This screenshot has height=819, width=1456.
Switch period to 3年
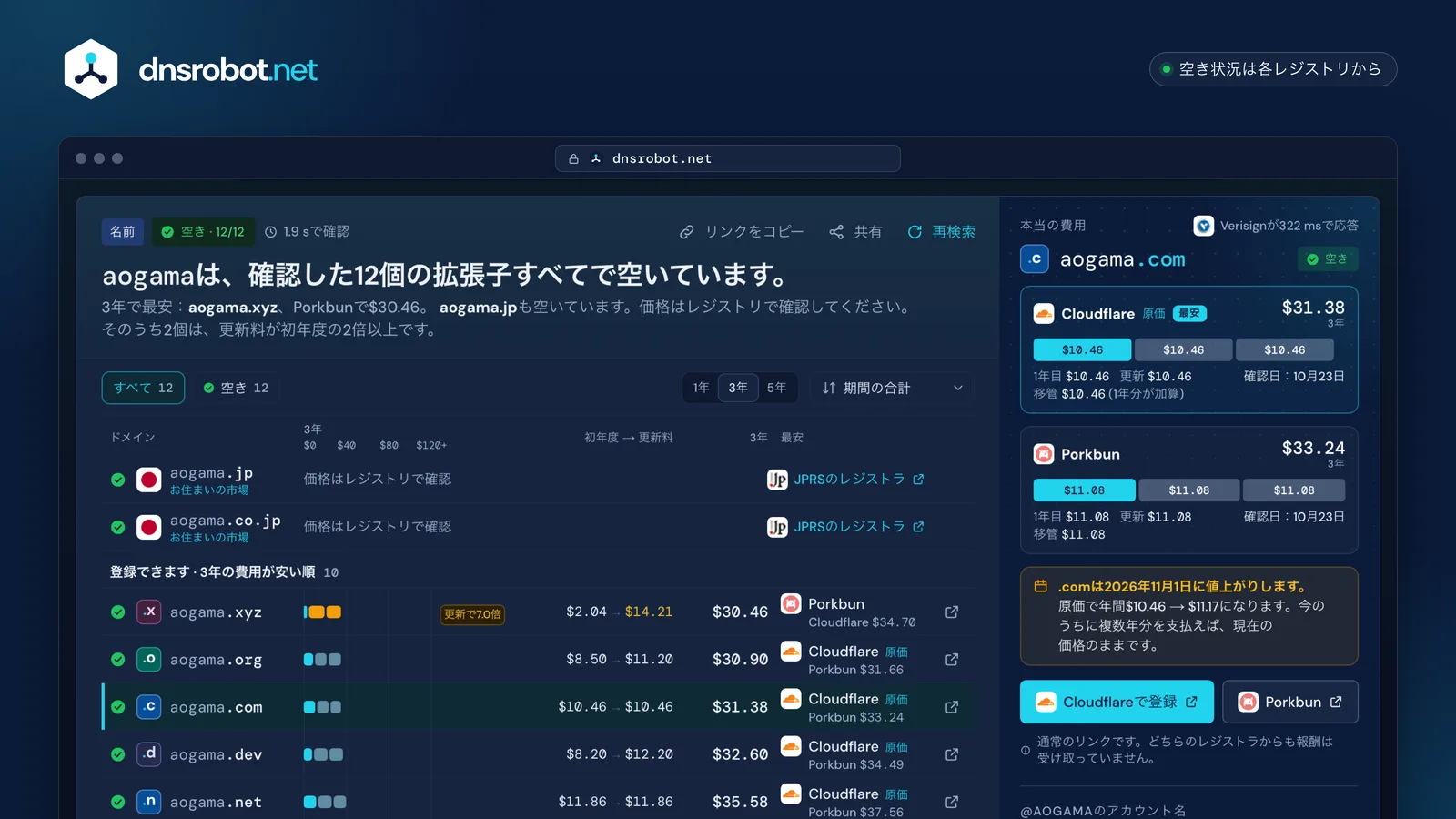pos(738,388)
